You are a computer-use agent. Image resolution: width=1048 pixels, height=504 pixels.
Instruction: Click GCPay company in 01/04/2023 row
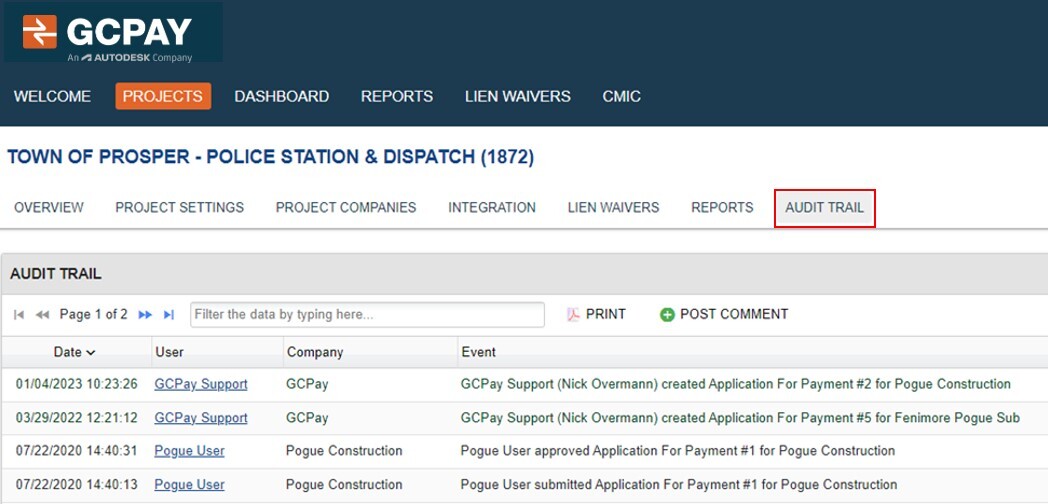coord(307,385)
